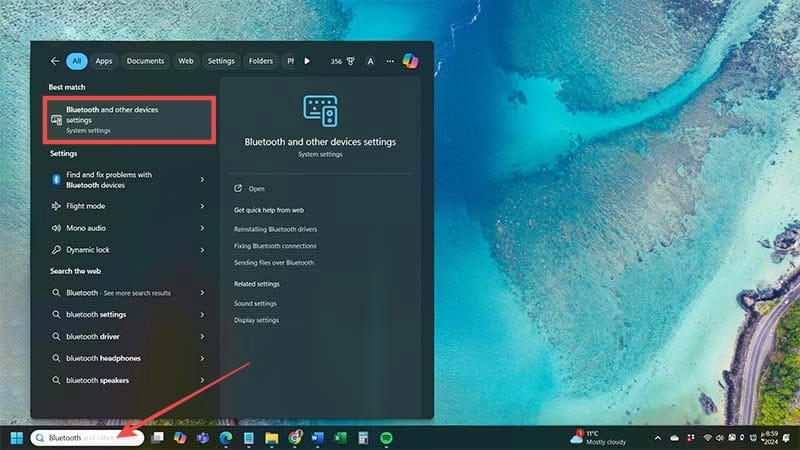
Task: Open Bluetooth and other devices settings result
Action: point(130,120)
